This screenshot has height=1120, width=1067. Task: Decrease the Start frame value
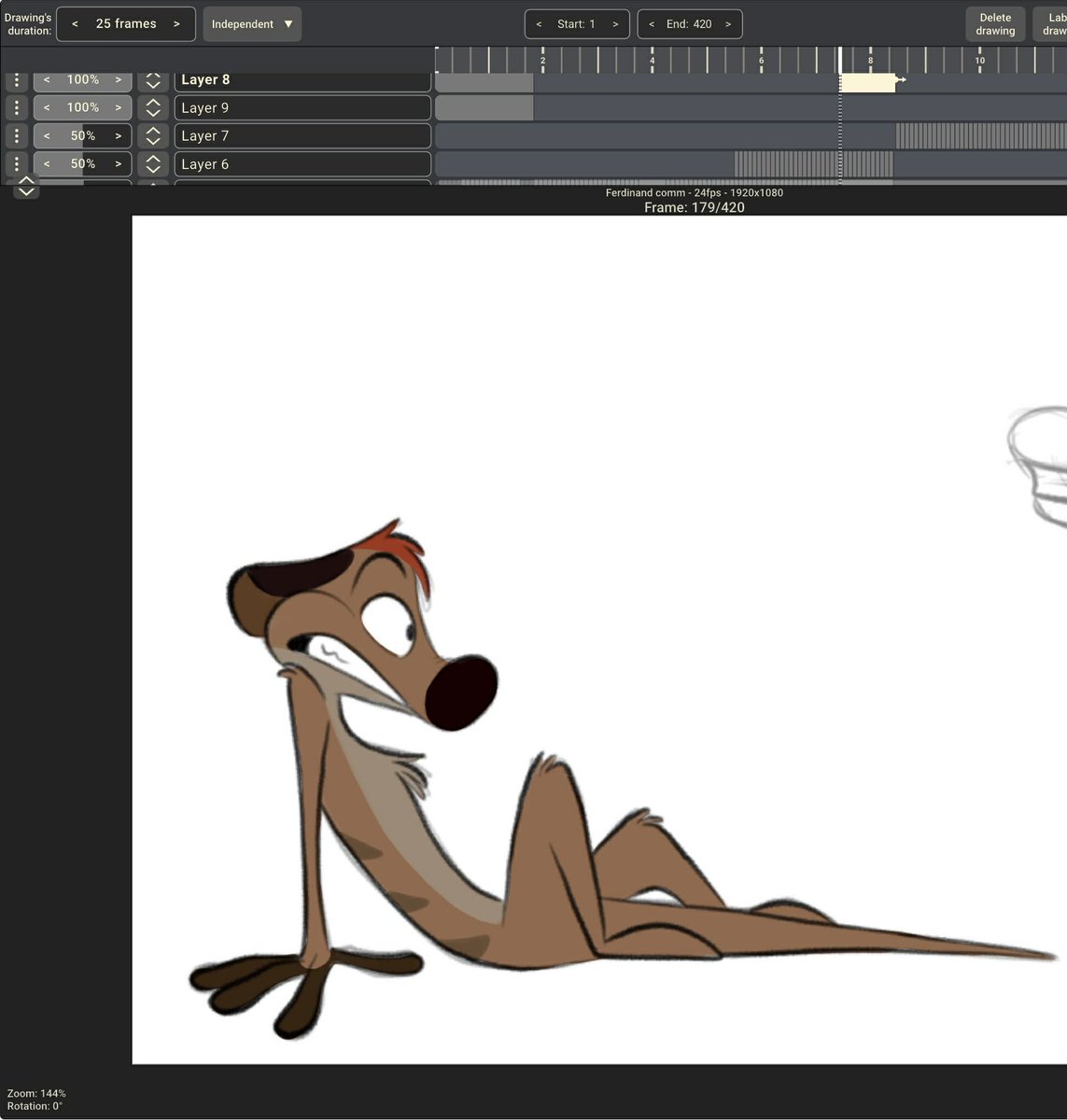click(539, 24)
